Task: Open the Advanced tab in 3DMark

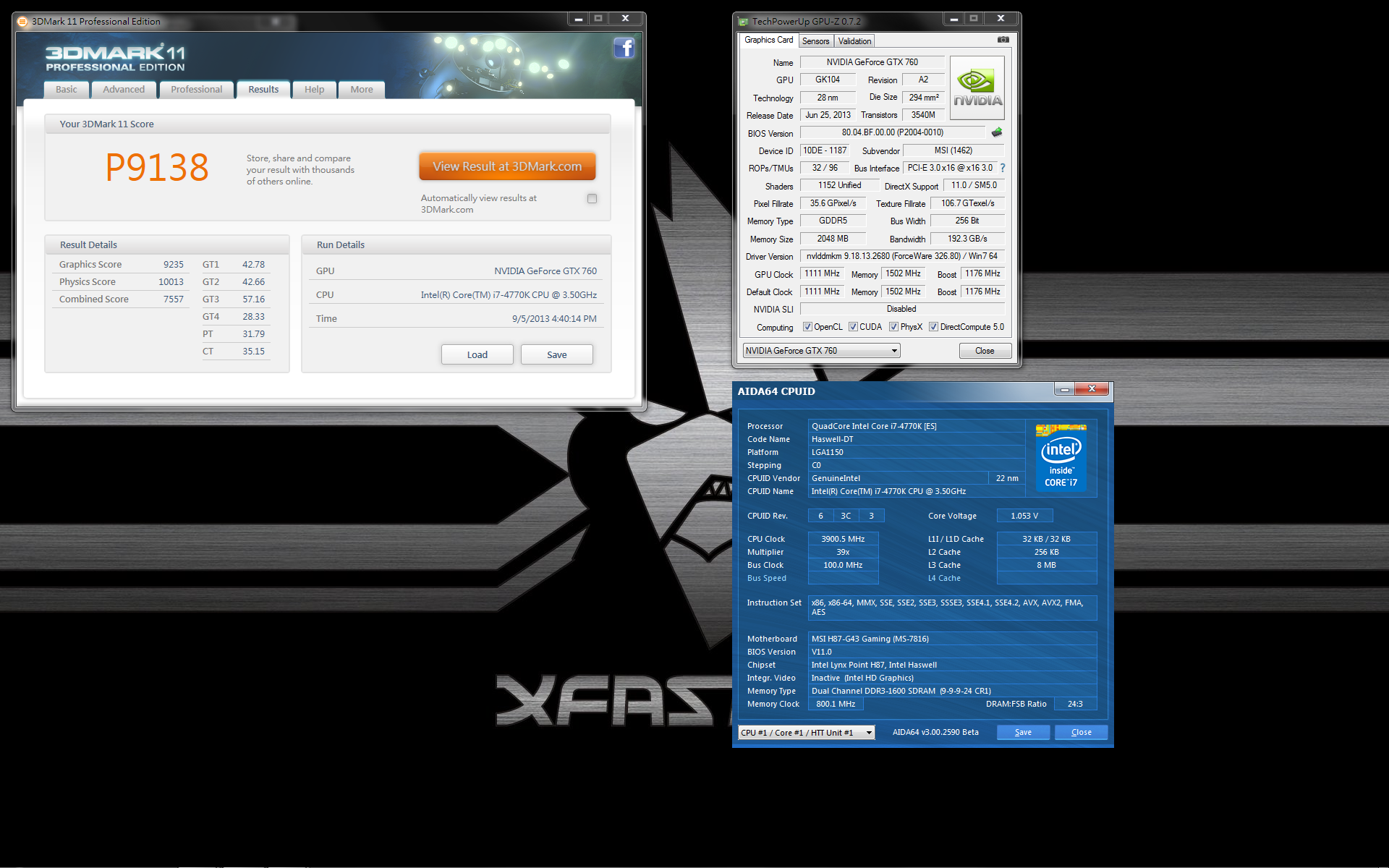Action: point(124,90)
